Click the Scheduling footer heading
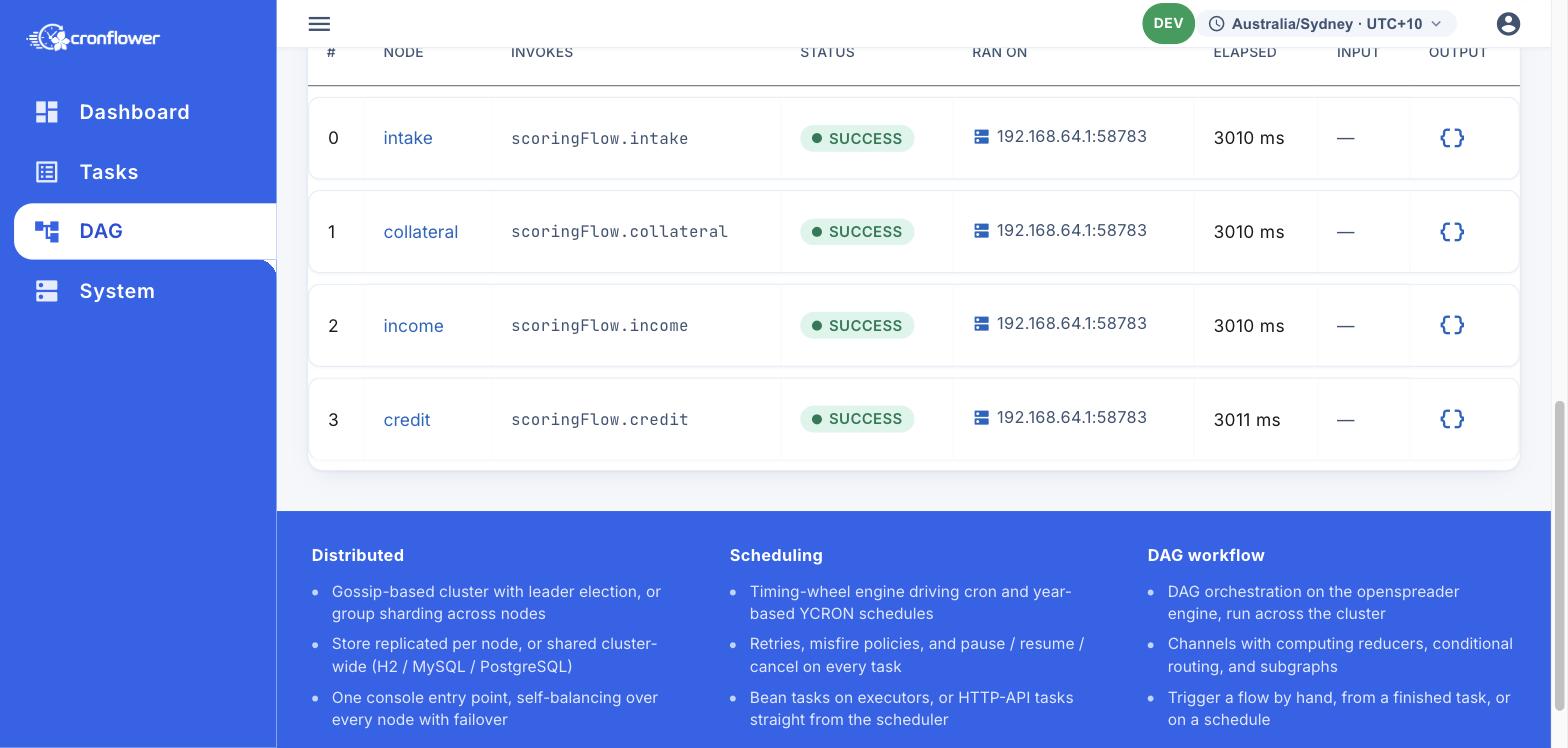 [776, 555]
